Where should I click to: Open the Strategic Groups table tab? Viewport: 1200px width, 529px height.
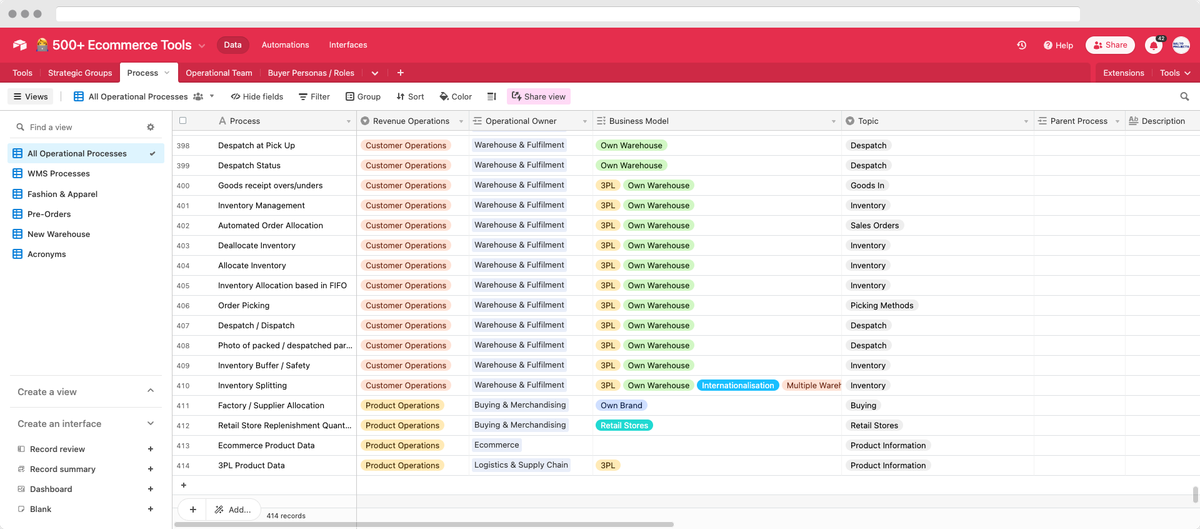(x=80, y=73)
